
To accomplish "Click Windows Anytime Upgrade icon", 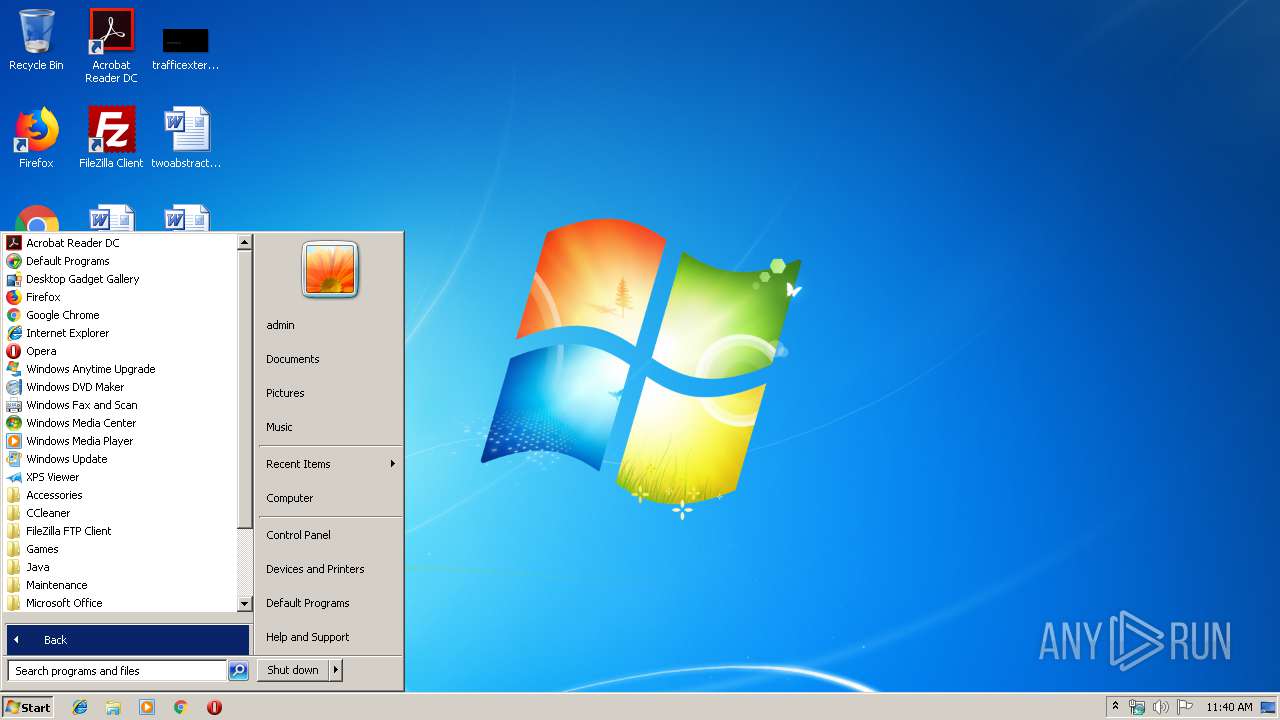I will coord(14,369).
